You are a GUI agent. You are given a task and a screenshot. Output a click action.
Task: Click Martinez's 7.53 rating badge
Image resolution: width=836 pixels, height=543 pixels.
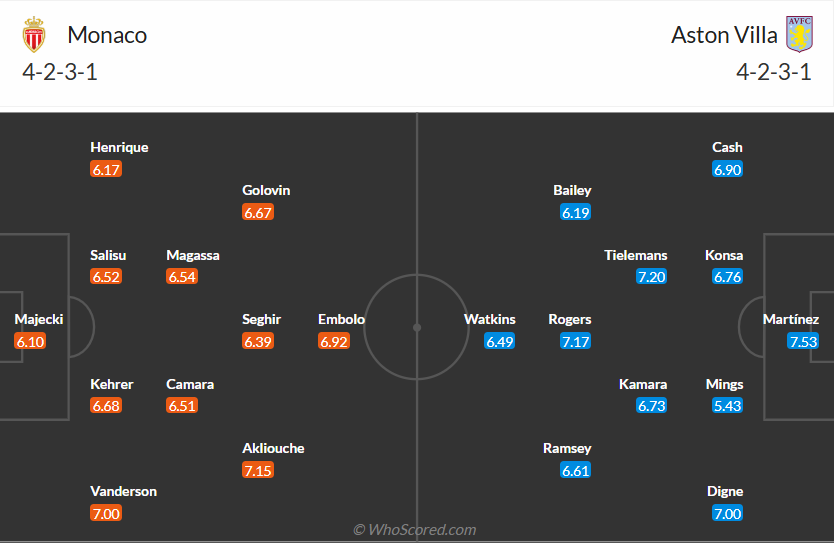tap(803, 342)
